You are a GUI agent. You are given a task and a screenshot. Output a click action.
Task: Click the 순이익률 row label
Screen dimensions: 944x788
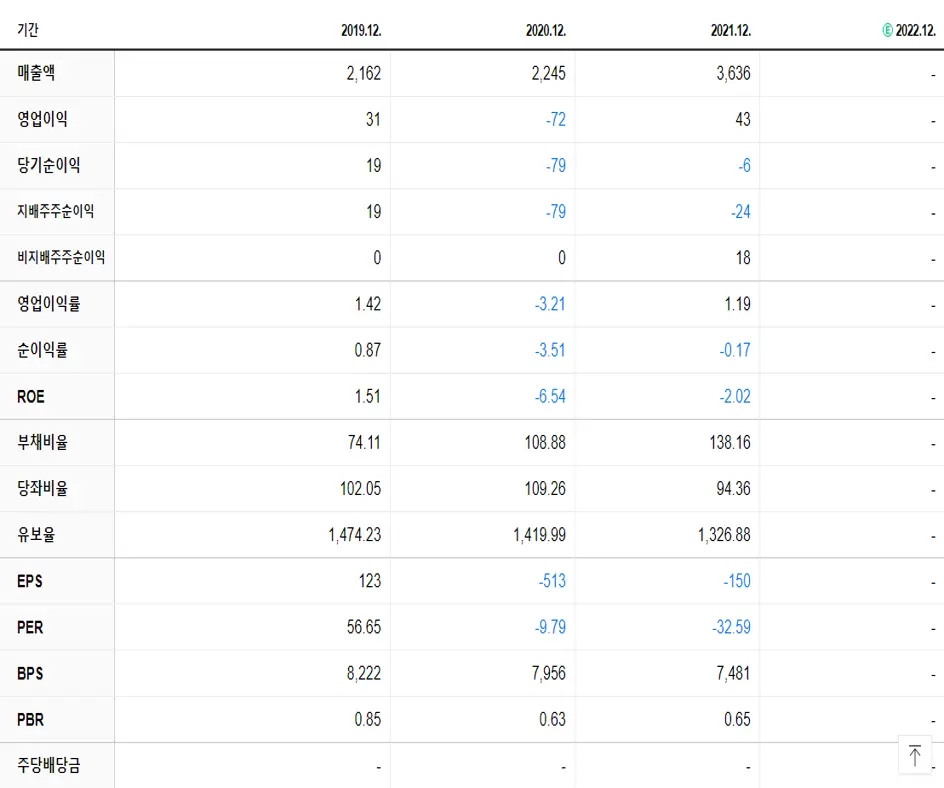click(x=42, y=350)
